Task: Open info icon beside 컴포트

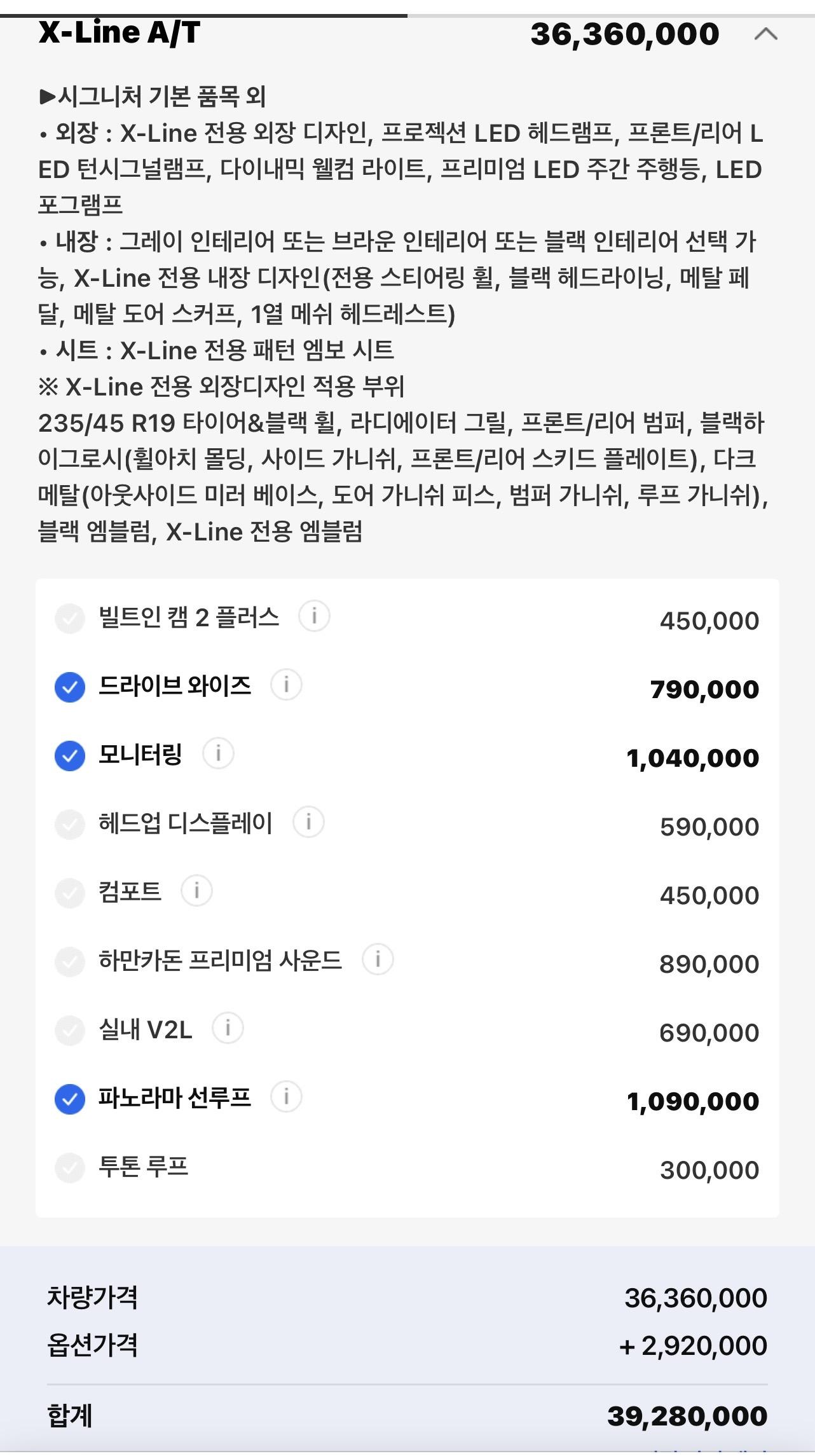Action: pos(196,891)
